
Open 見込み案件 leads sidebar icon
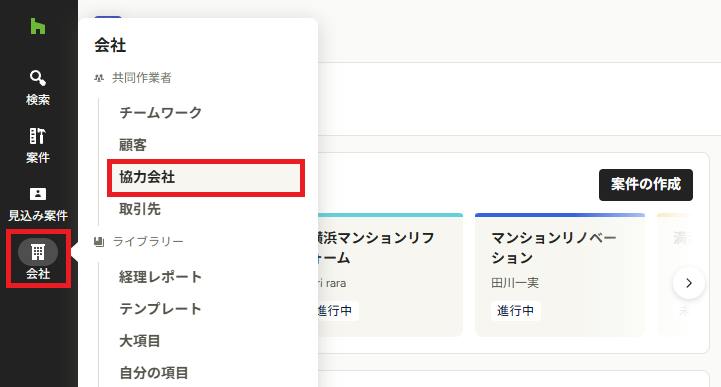(38, 194)
